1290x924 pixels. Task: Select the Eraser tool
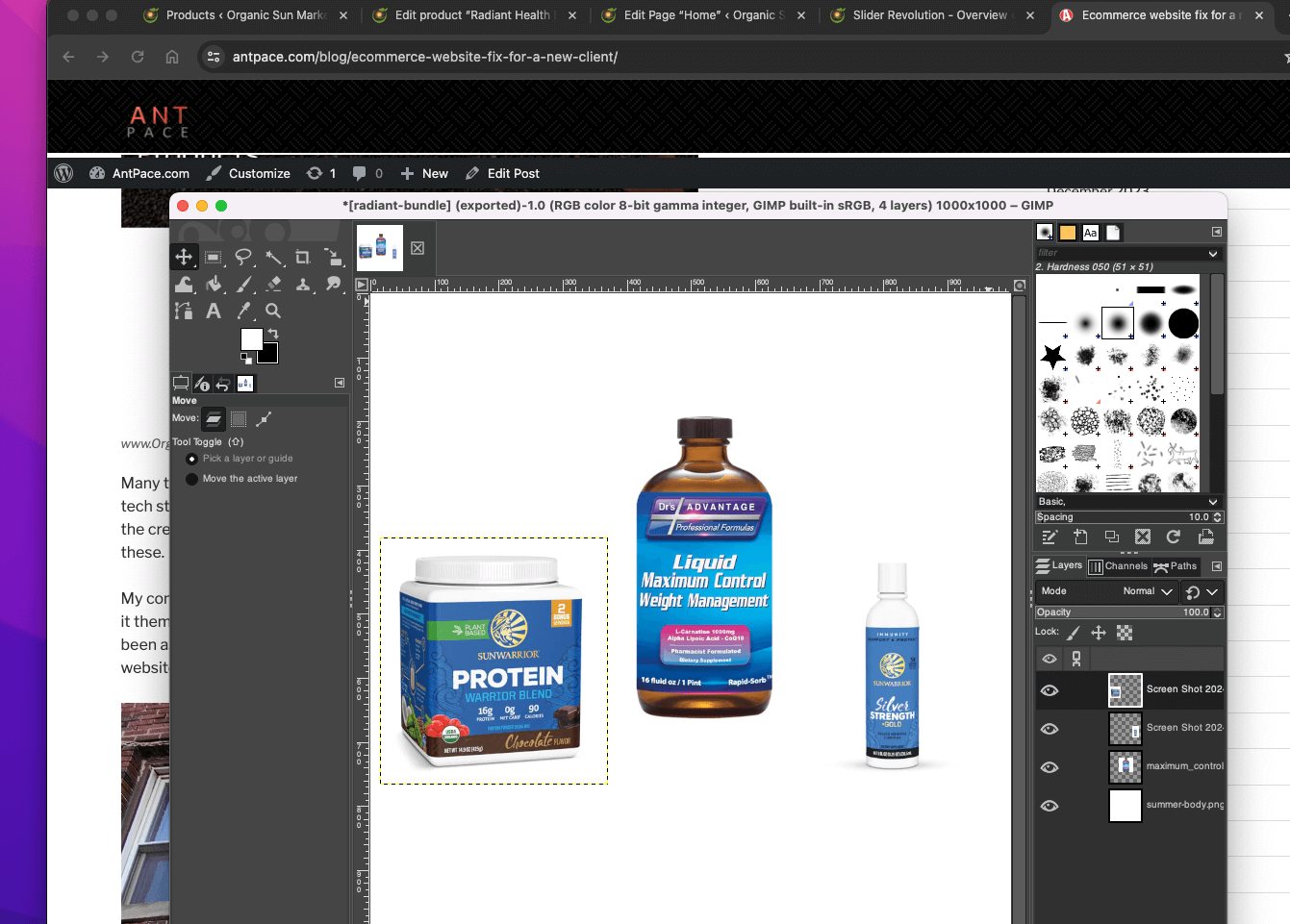click(274, 284)
